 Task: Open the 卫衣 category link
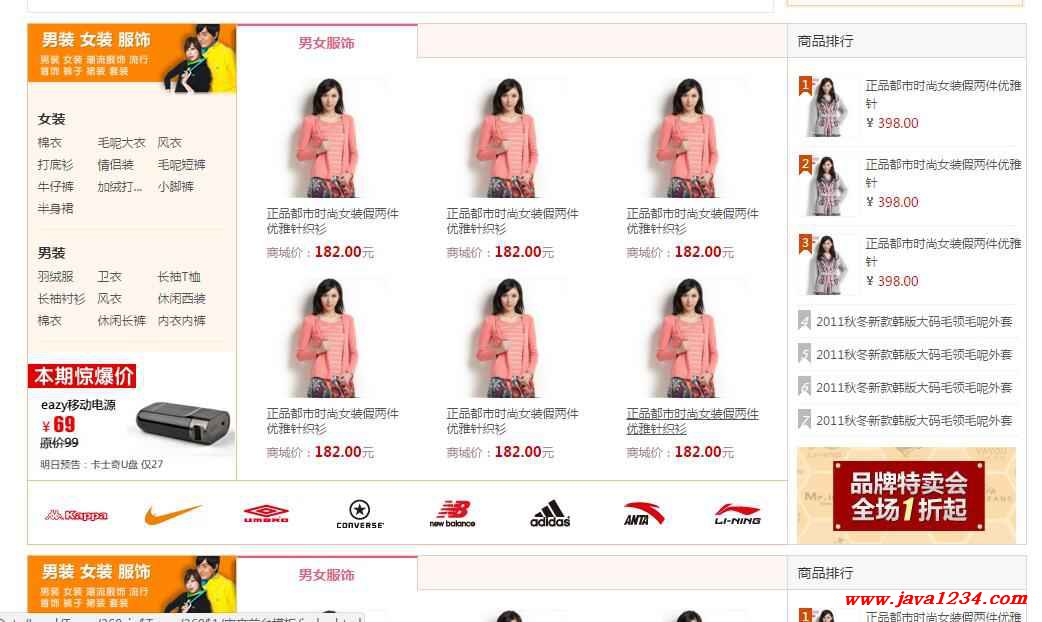[110, 276]
